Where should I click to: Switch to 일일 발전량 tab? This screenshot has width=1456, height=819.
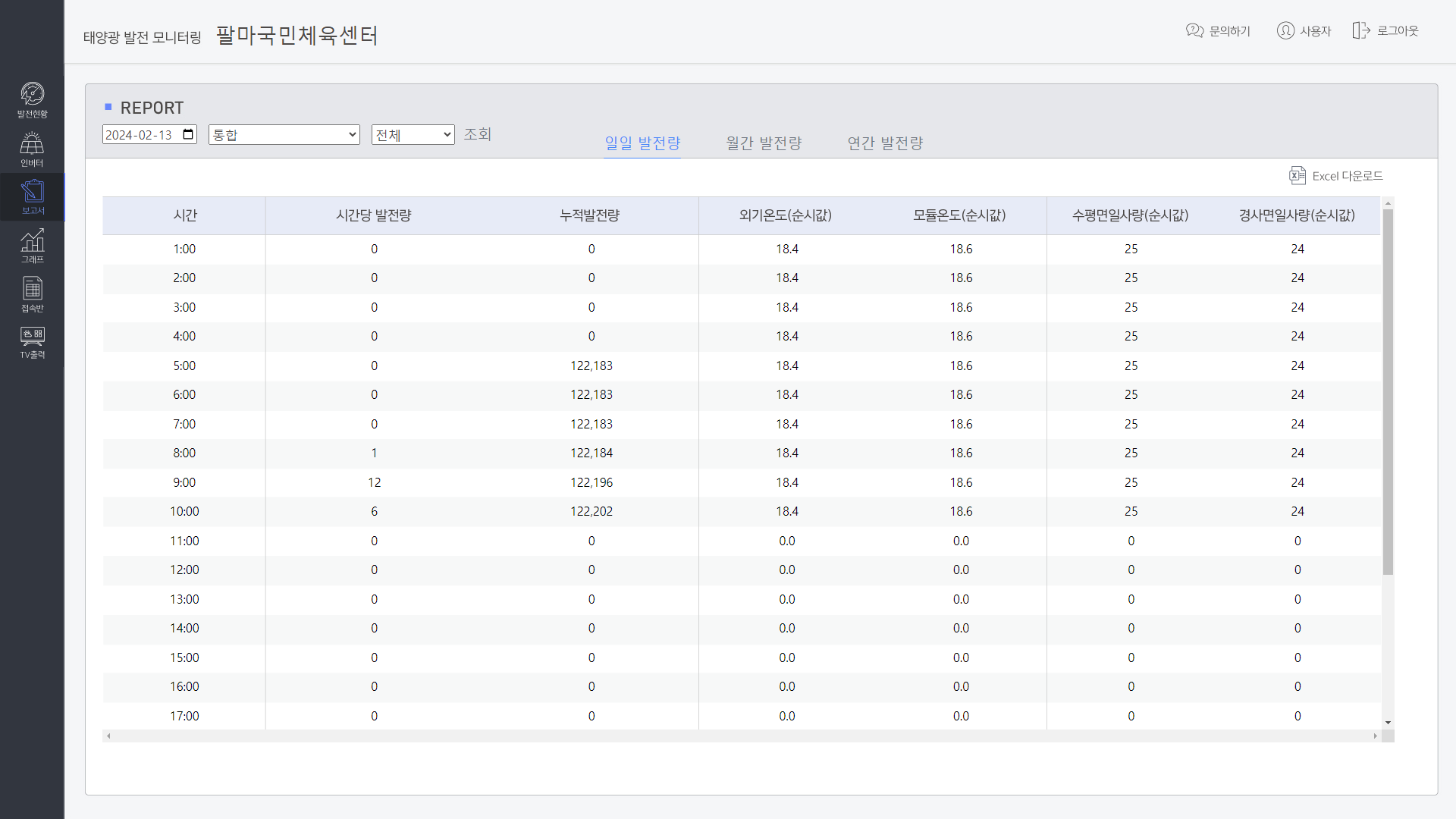click(642, 143)
